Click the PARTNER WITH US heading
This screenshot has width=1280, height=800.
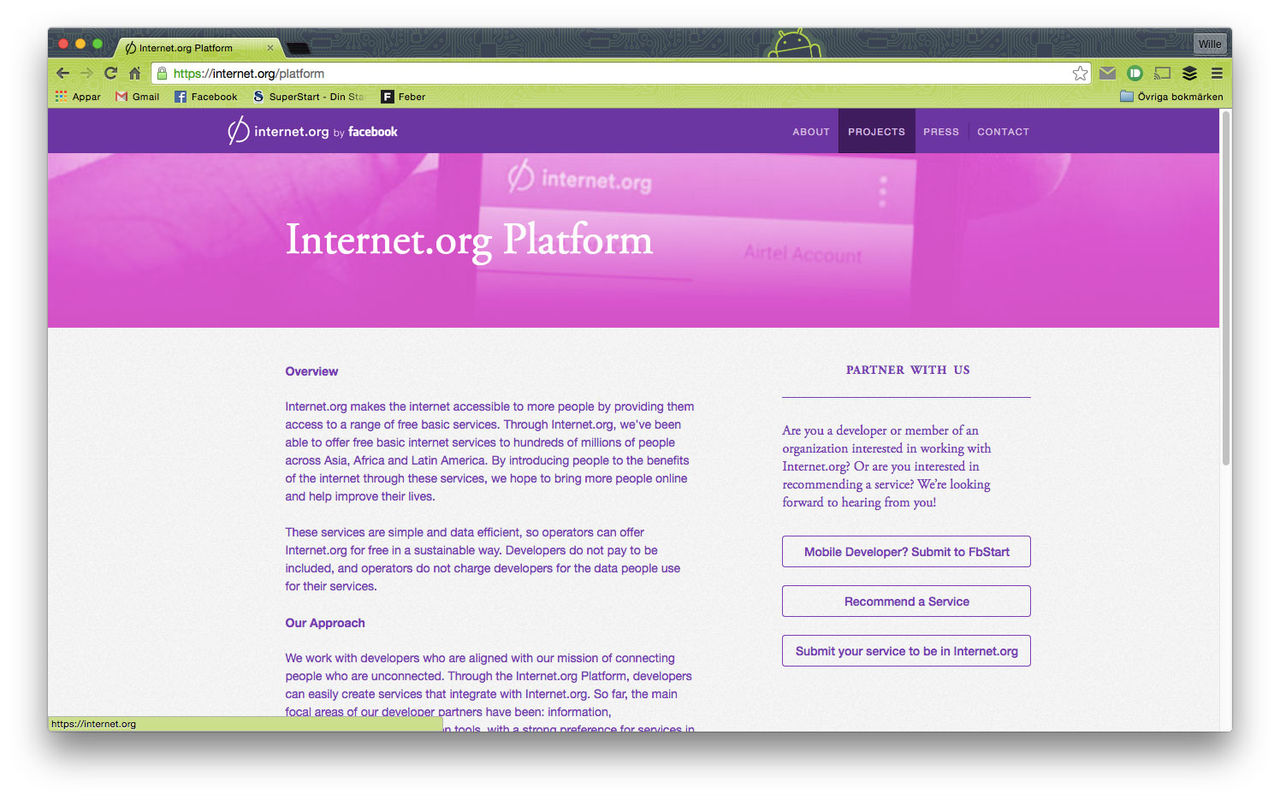click(x=907, y=370)
